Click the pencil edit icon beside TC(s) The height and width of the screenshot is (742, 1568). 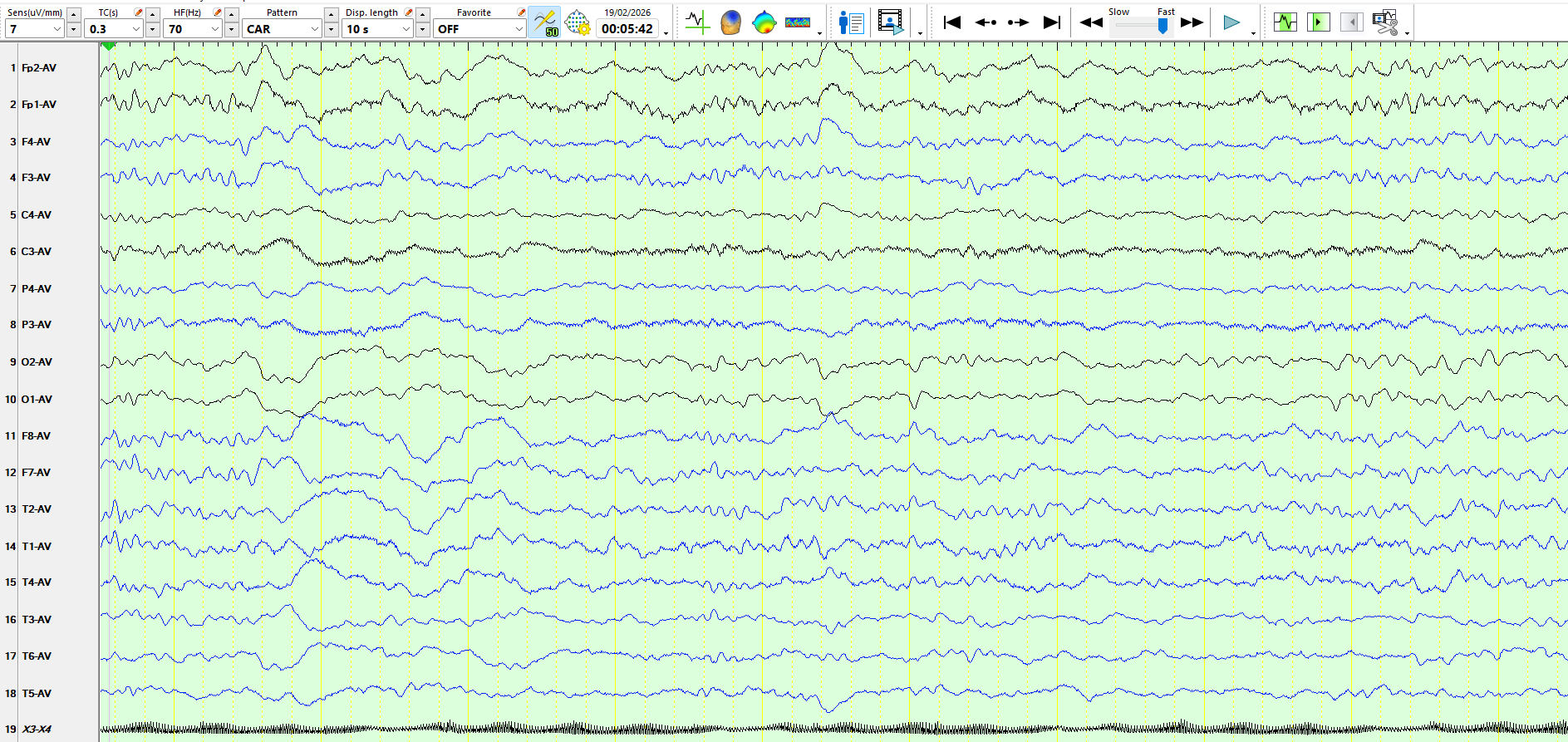(138, 12)
